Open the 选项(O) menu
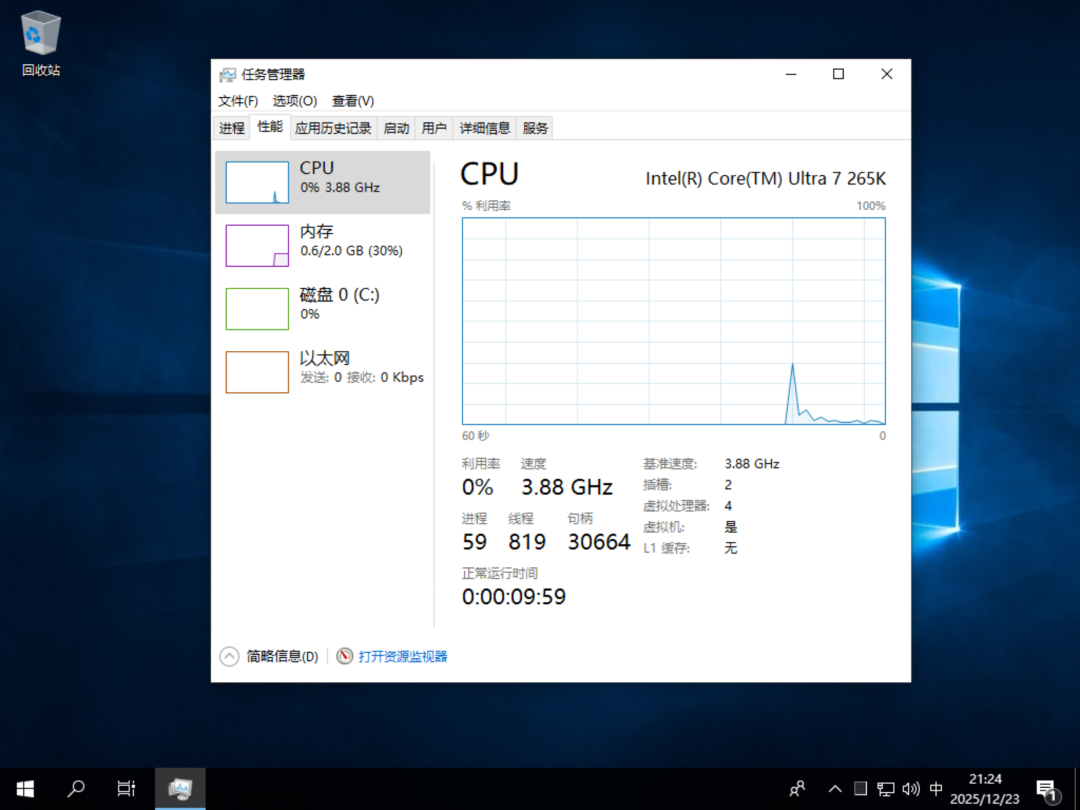 click(x=295, y=101)
